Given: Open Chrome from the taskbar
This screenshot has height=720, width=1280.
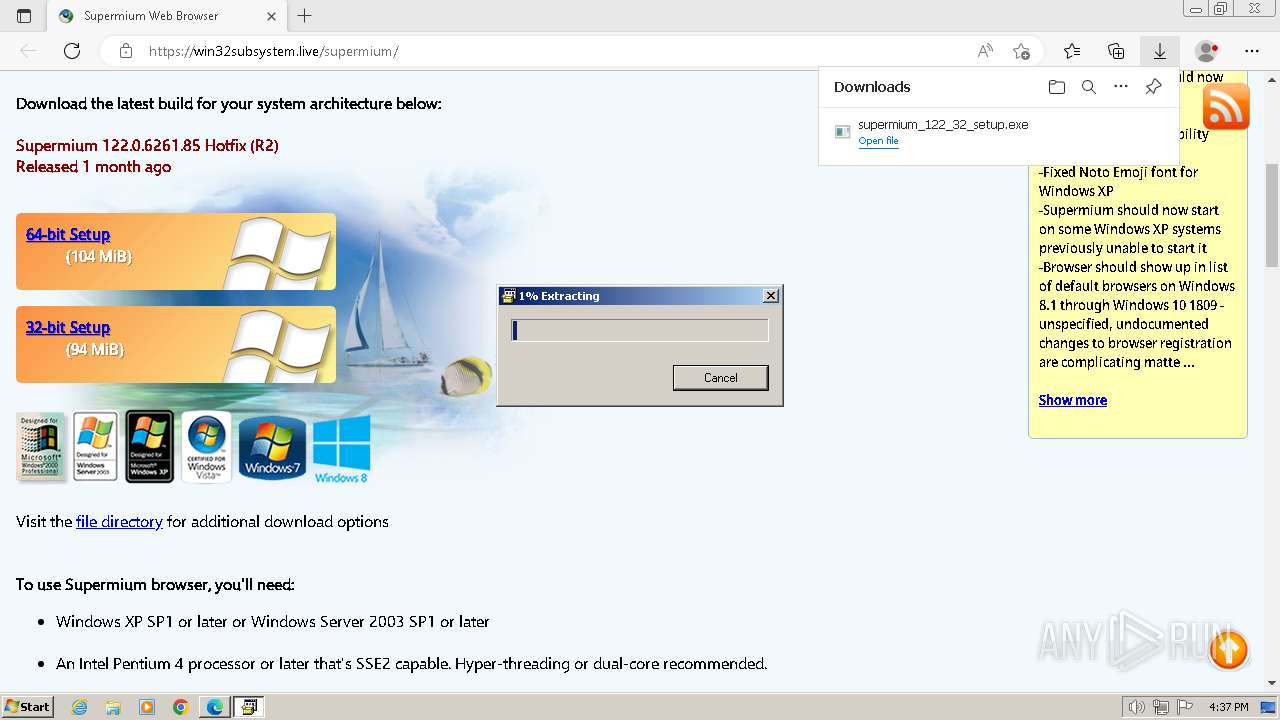Looking at the screenshot, I should [x=181, y=707].
